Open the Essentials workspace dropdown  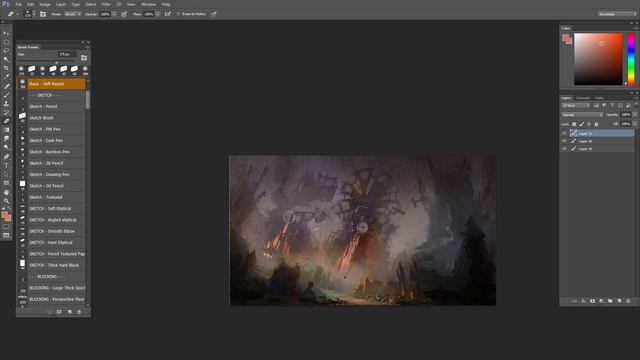coord(617,14)
